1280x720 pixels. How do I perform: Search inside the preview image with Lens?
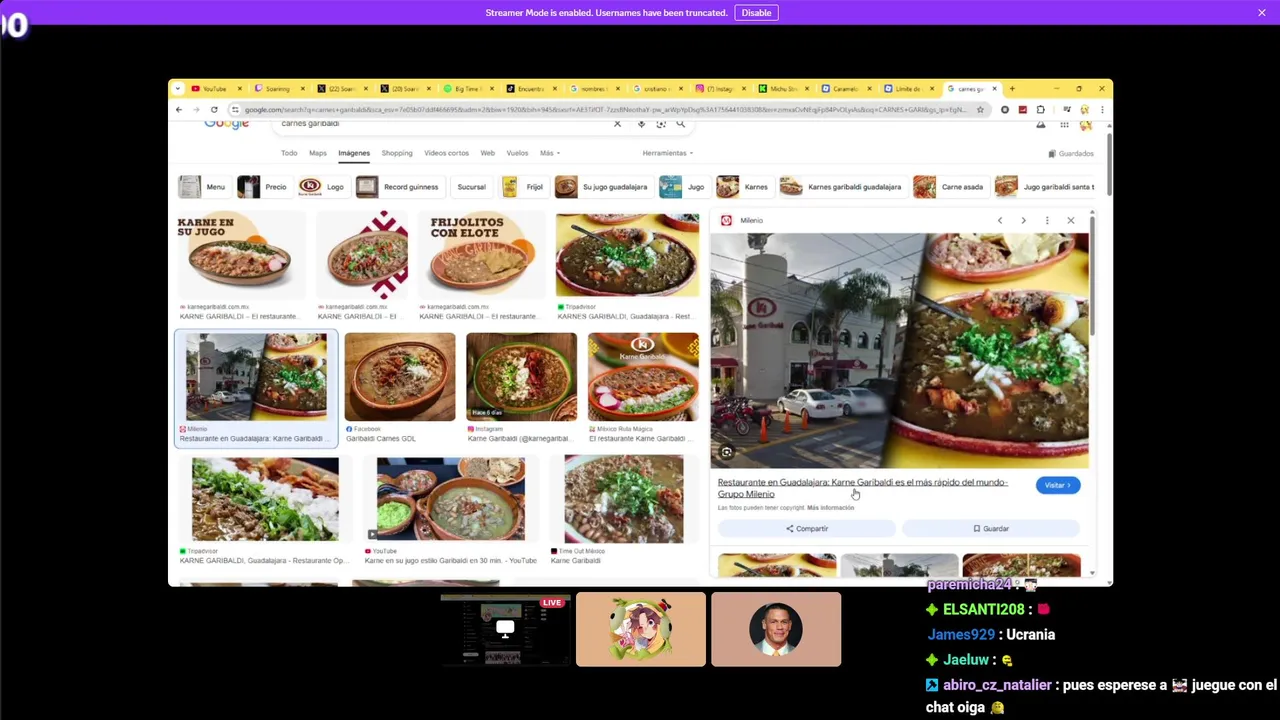pos(727,453)
